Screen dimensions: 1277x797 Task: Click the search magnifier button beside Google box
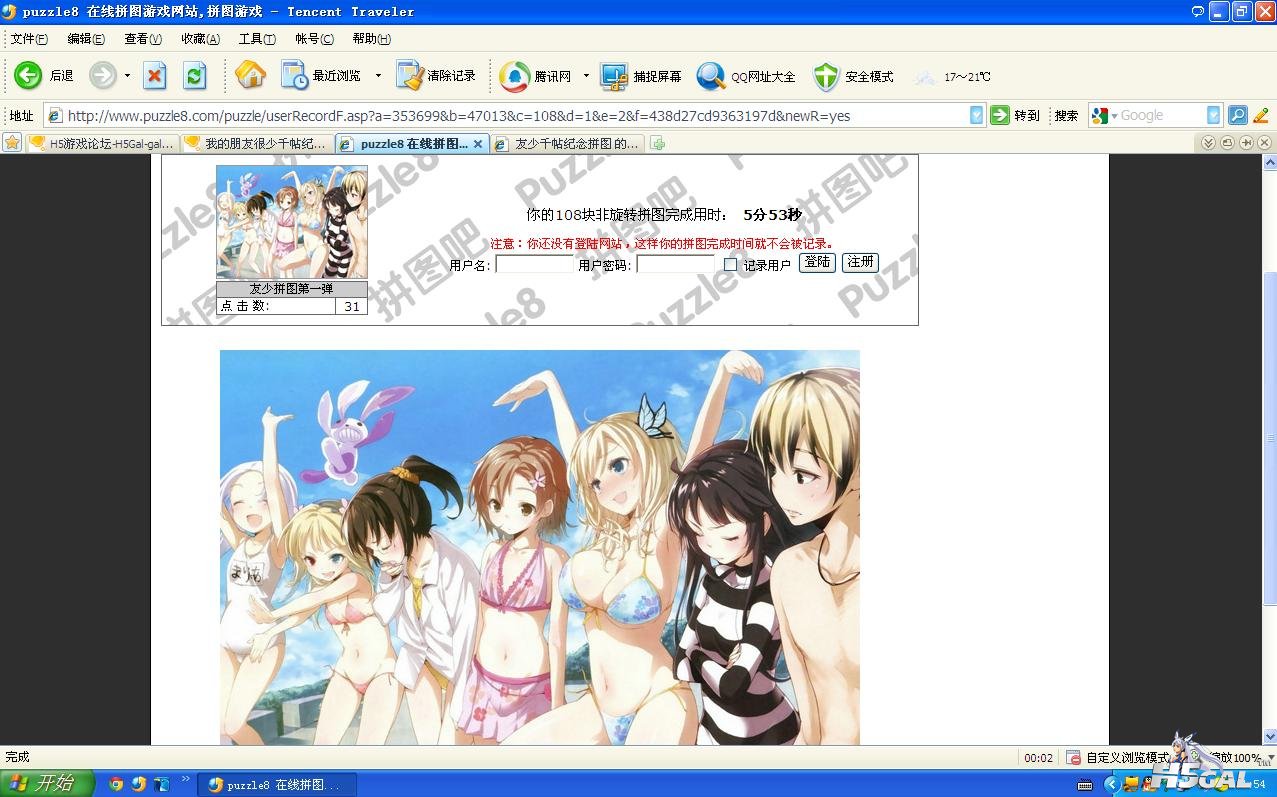(x=1237, y=116)
